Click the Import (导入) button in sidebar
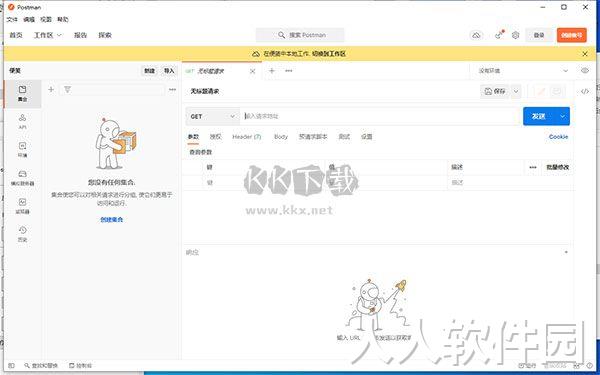600x375 pixels. click(169, 71)
